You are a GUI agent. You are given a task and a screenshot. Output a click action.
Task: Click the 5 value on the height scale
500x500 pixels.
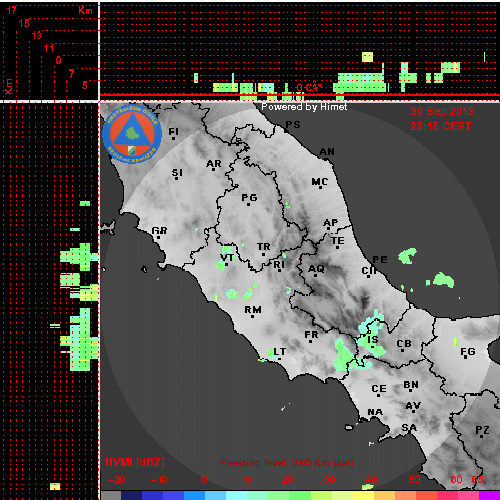click(x=85, y=85)
